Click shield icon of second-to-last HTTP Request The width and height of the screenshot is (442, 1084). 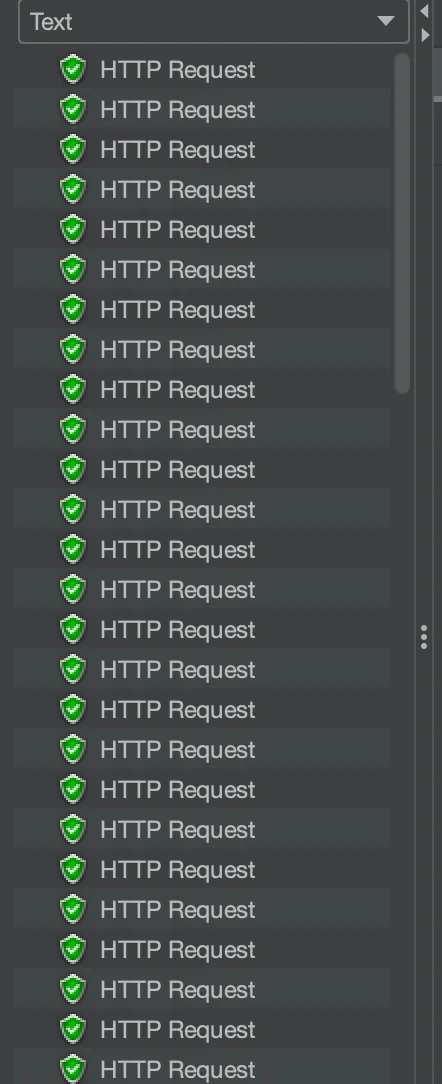(73, 1029)
